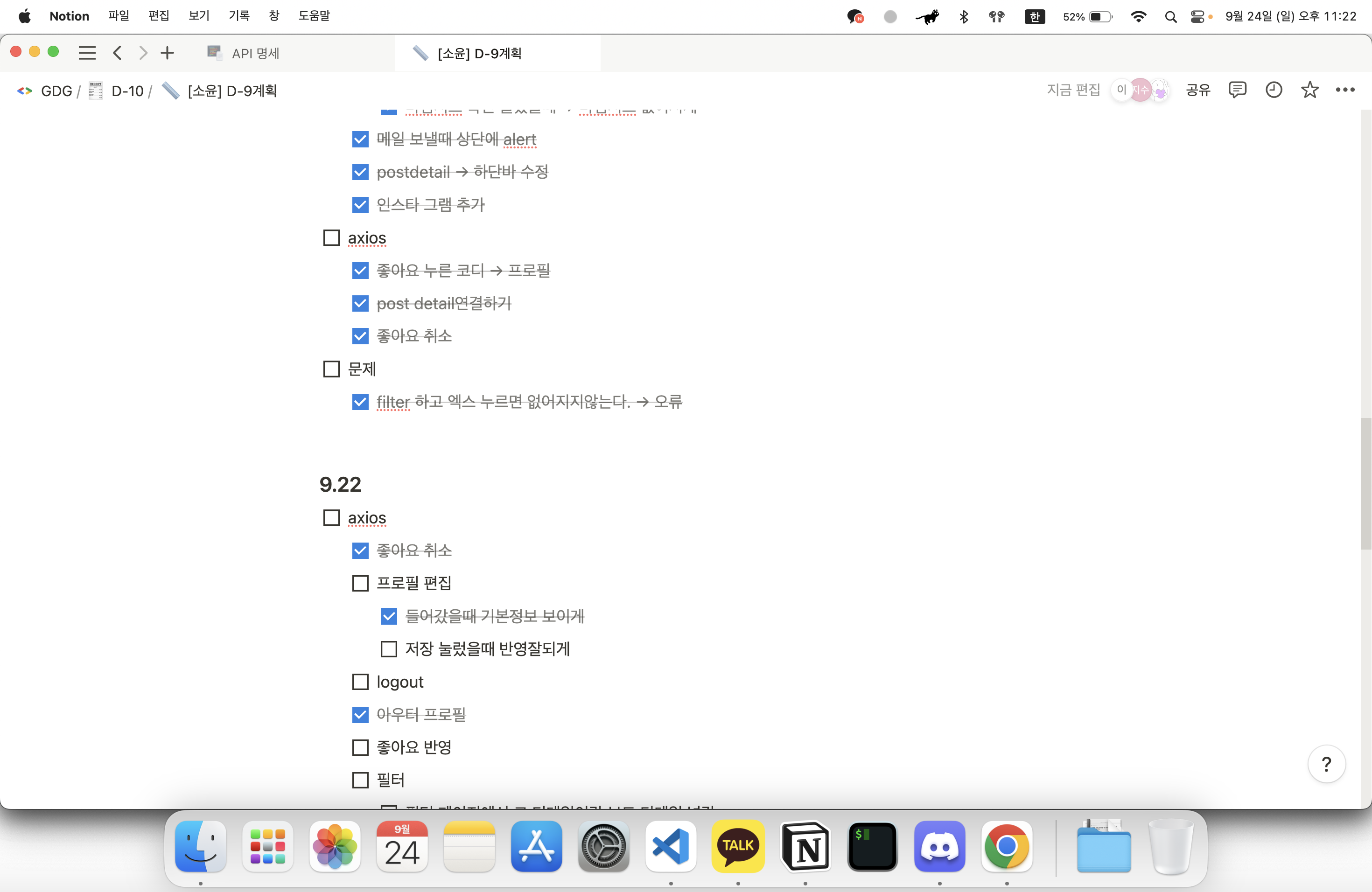Open the D-10 breadcrumb page
This screenshot has height=892, width=1372.
(127, 91)
